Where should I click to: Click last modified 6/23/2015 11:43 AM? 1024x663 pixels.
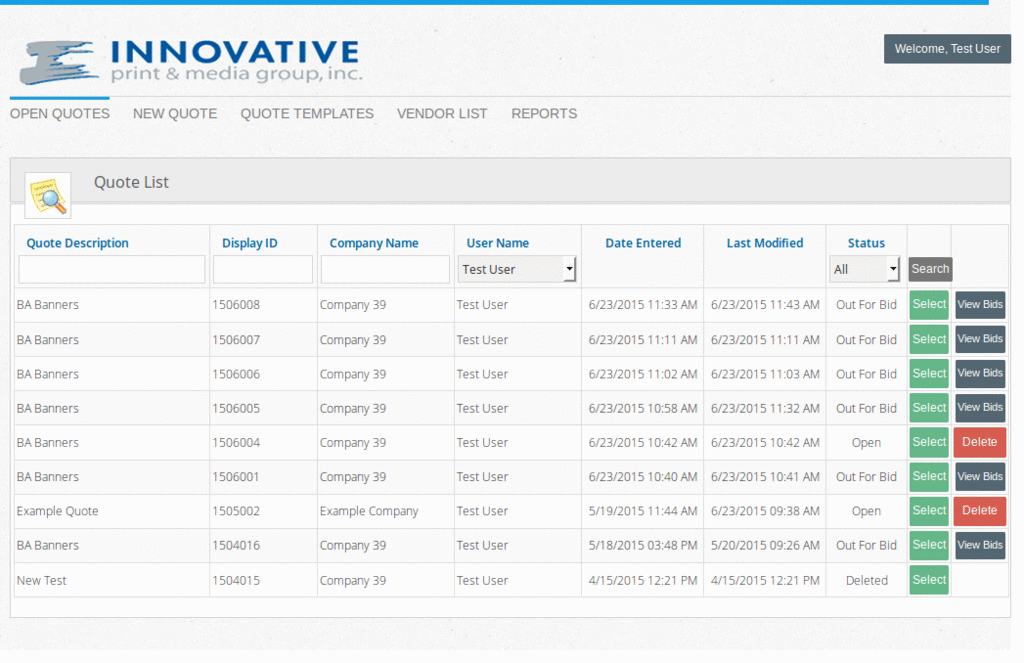pyautogui.click(x=765, y=305)
